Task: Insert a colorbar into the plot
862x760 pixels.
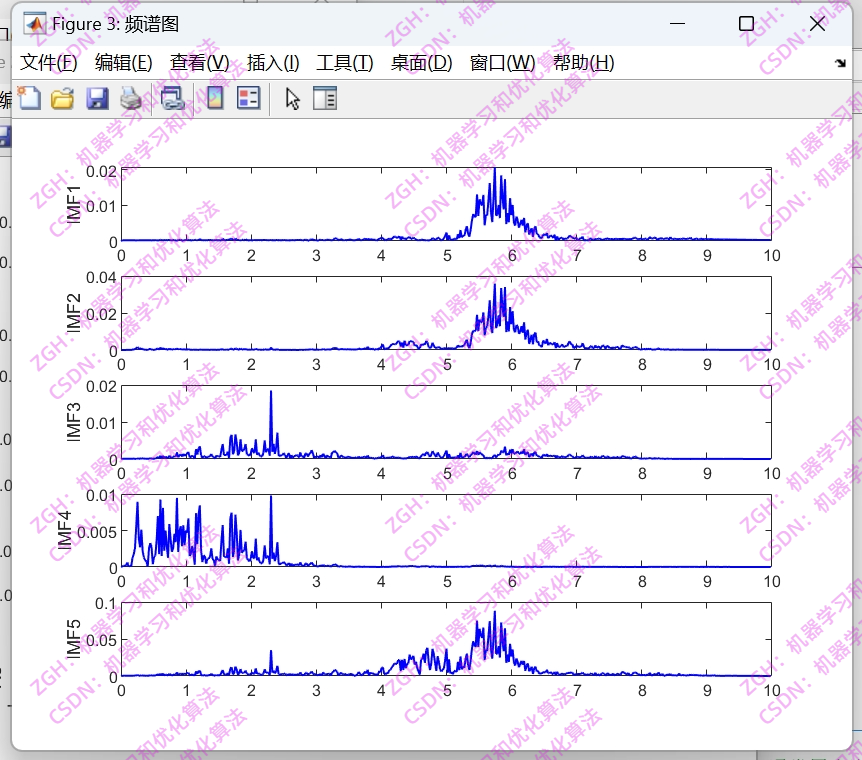Action: (213, 98)
